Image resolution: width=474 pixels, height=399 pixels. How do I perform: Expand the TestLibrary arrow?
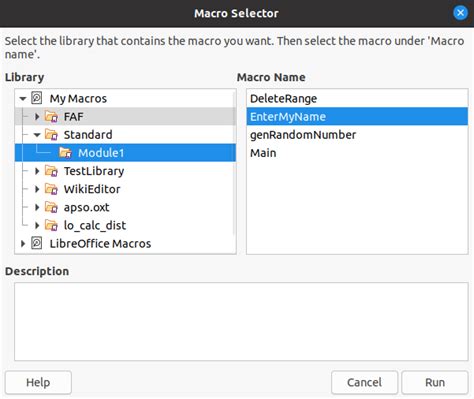37,171
